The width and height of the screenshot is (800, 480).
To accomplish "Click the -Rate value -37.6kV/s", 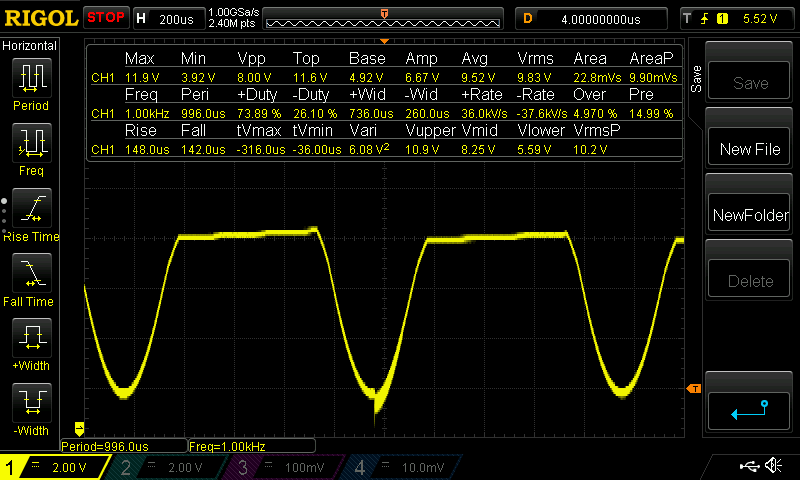I will [x=542, y=113].
